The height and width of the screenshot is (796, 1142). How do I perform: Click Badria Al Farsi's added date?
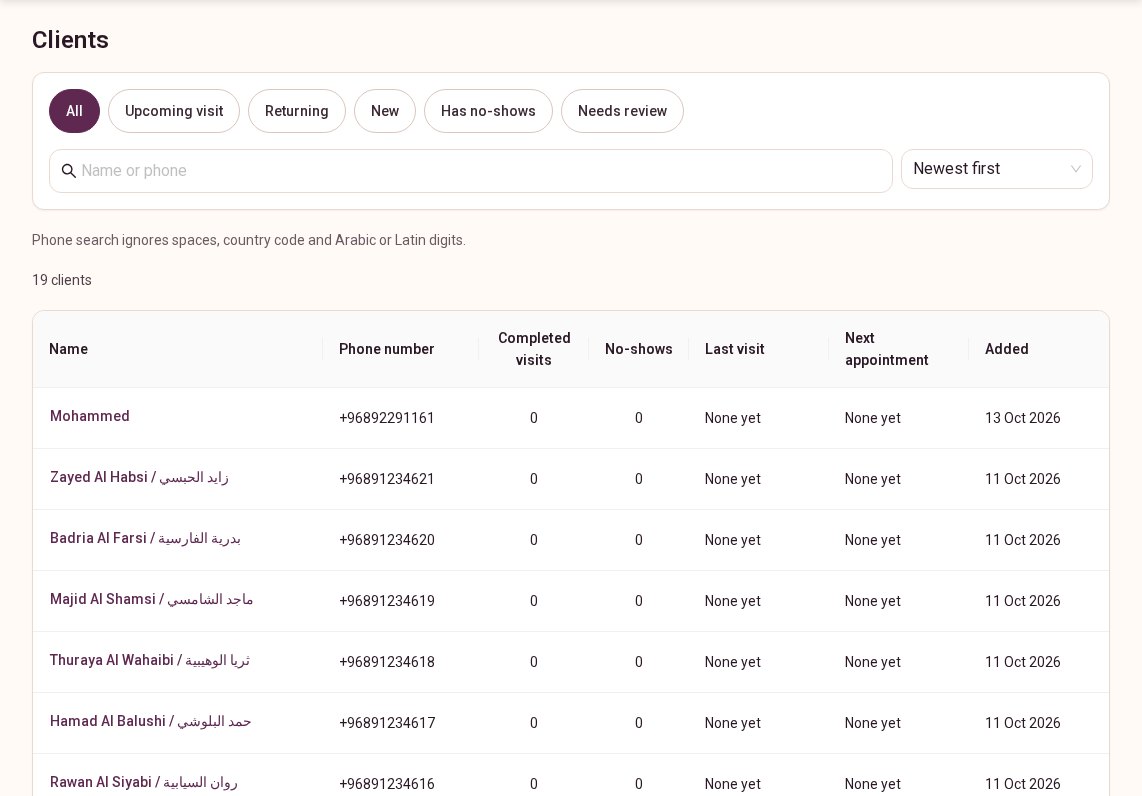pos(1023,540)
